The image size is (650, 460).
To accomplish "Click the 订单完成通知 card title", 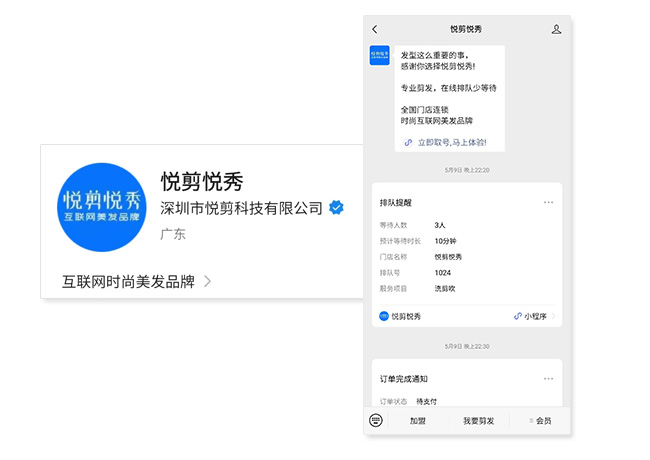I will click(x=403, y=379).
